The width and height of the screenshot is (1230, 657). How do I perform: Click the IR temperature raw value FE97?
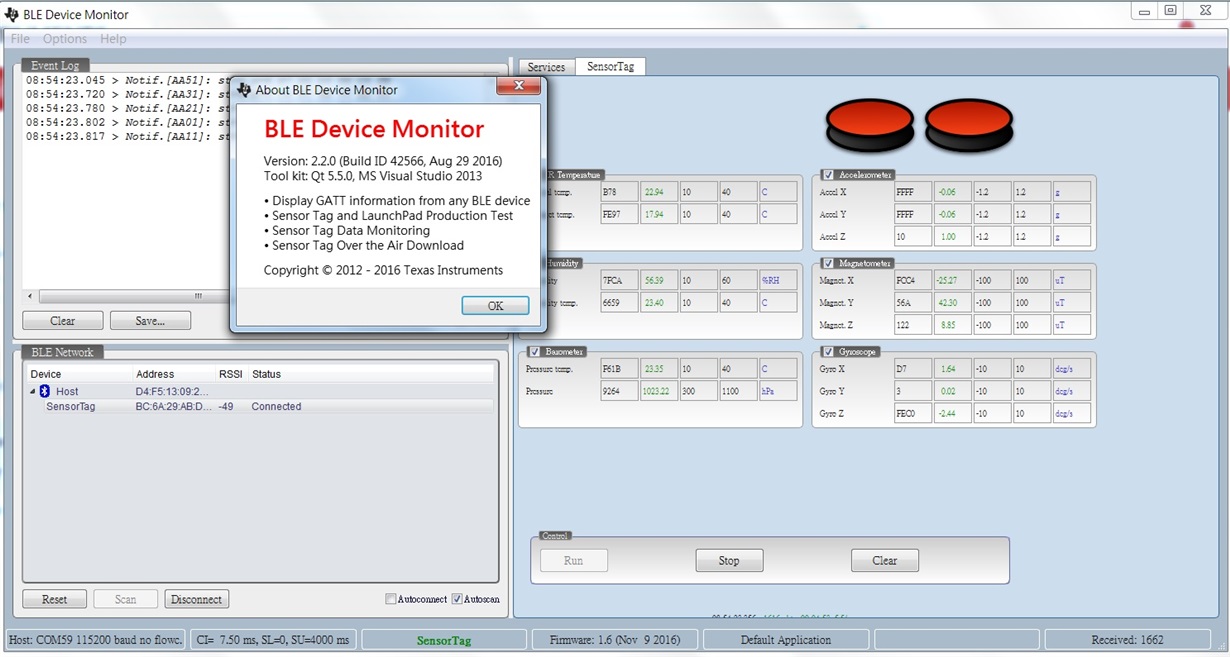click(619, 214)
